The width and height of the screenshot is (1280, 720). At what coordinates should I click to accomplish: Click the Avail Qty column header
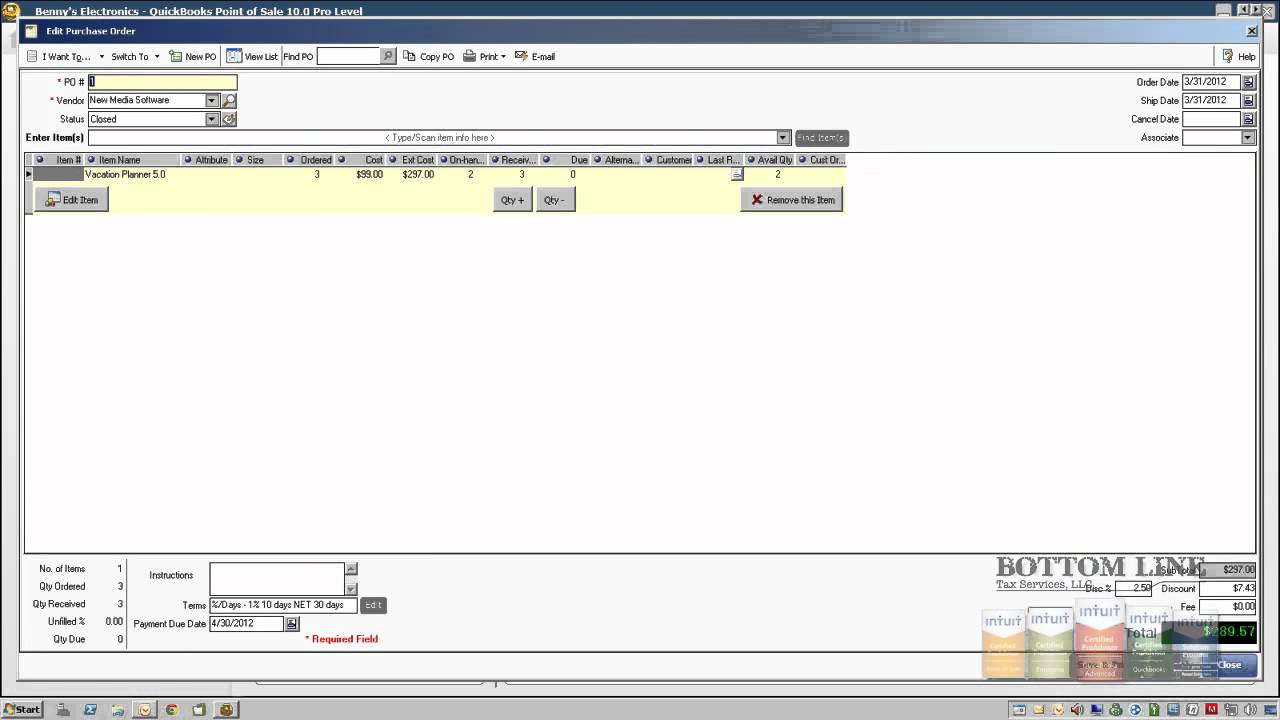coord(770,159)
